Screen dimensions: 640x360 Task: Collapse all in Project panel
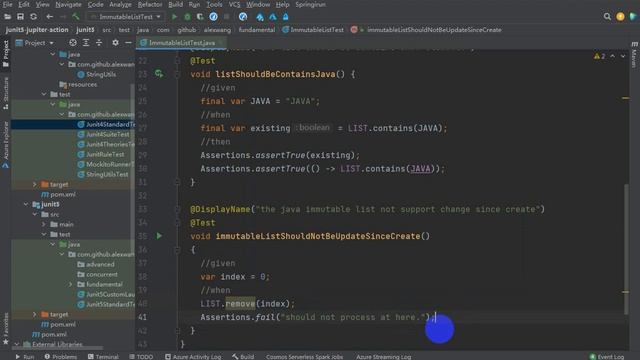99,42
